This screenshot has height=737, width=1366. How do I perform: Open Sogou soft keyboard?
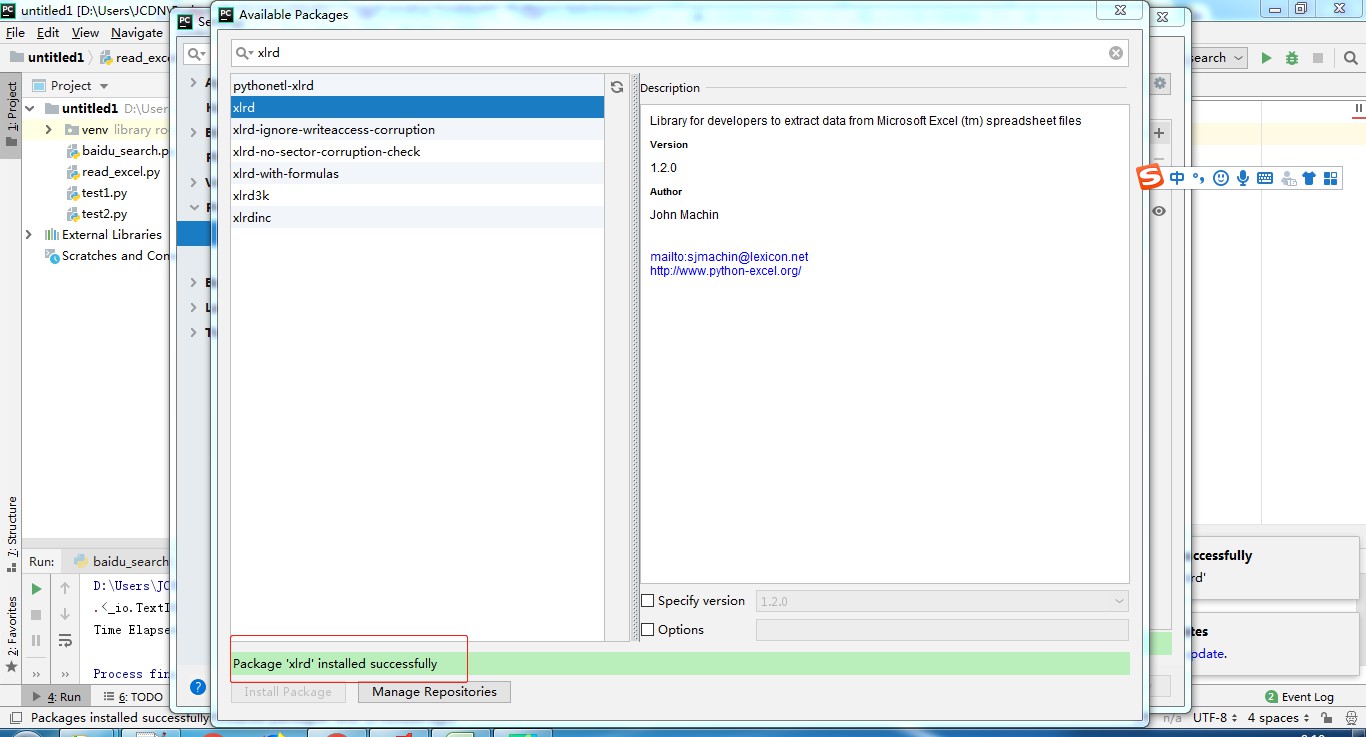pyautogui.click(x=1265, y=178)
